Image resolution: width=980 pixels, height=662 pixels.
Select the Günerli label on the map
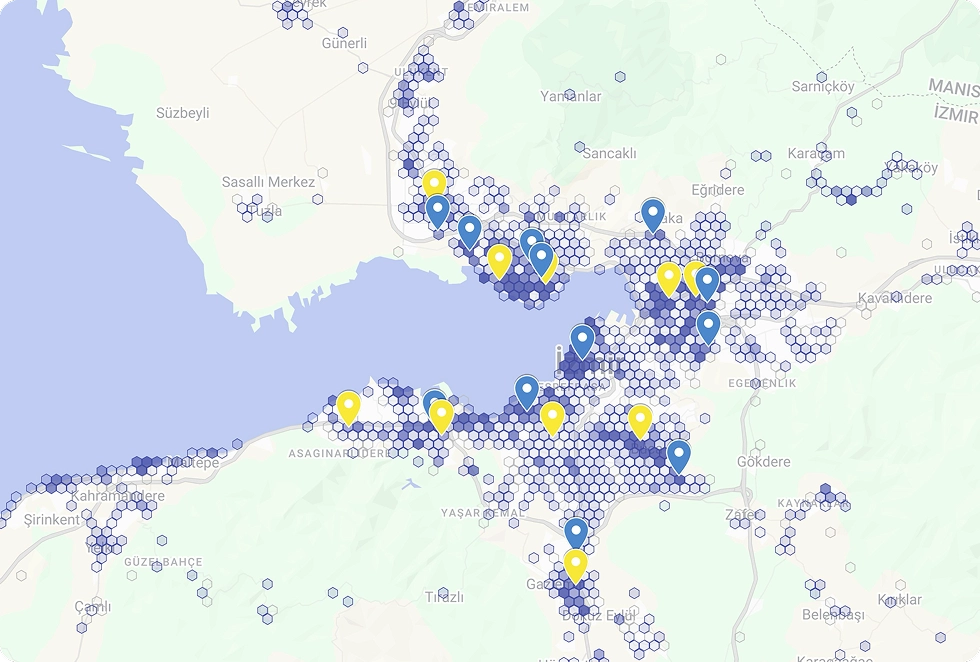(x=344, y=43)
